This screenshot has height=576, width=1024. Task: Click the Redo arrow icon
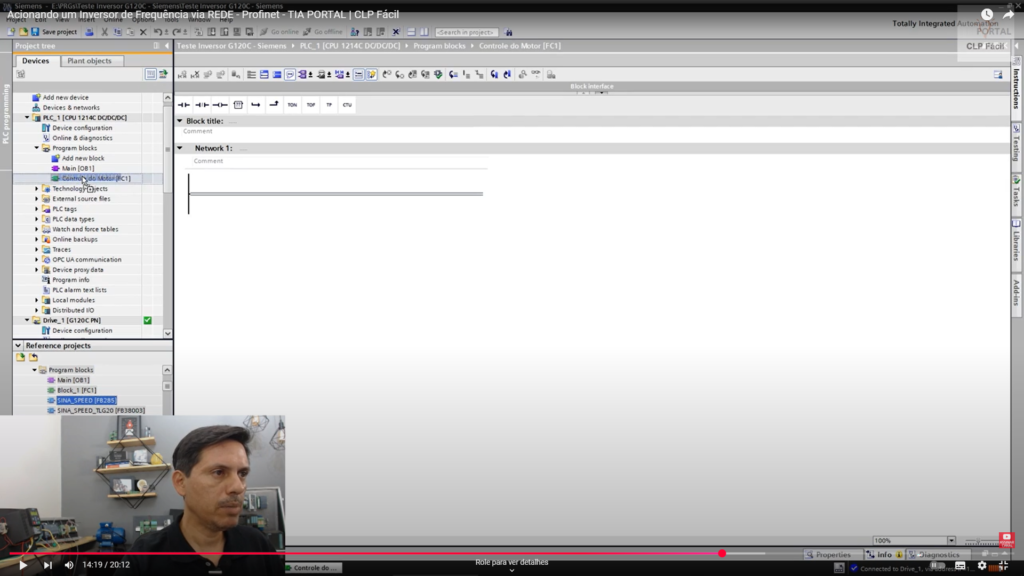176,32
